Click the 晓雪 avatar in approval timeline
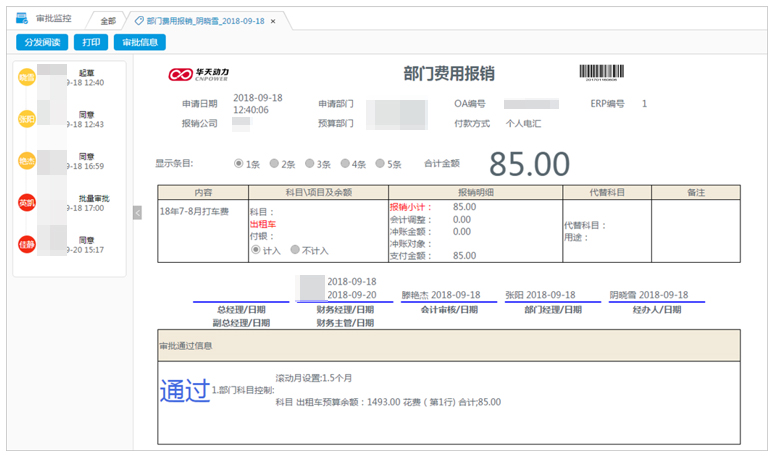773x457 pixels. pos(27,77)
